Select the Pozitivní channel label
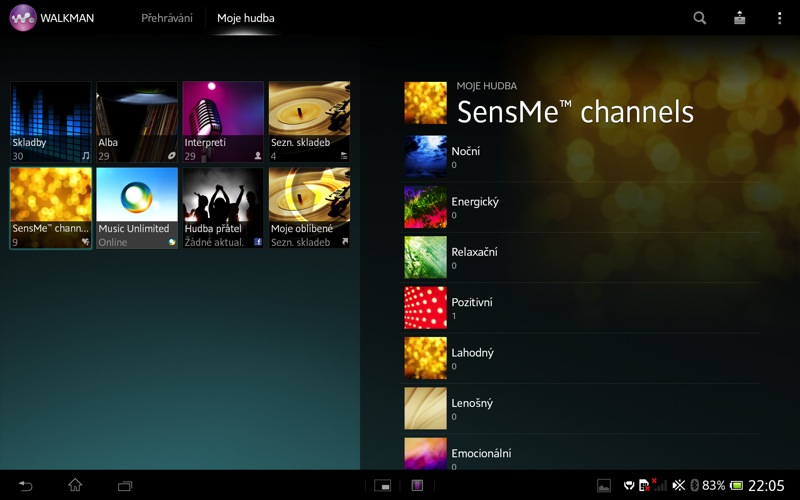 472,302
